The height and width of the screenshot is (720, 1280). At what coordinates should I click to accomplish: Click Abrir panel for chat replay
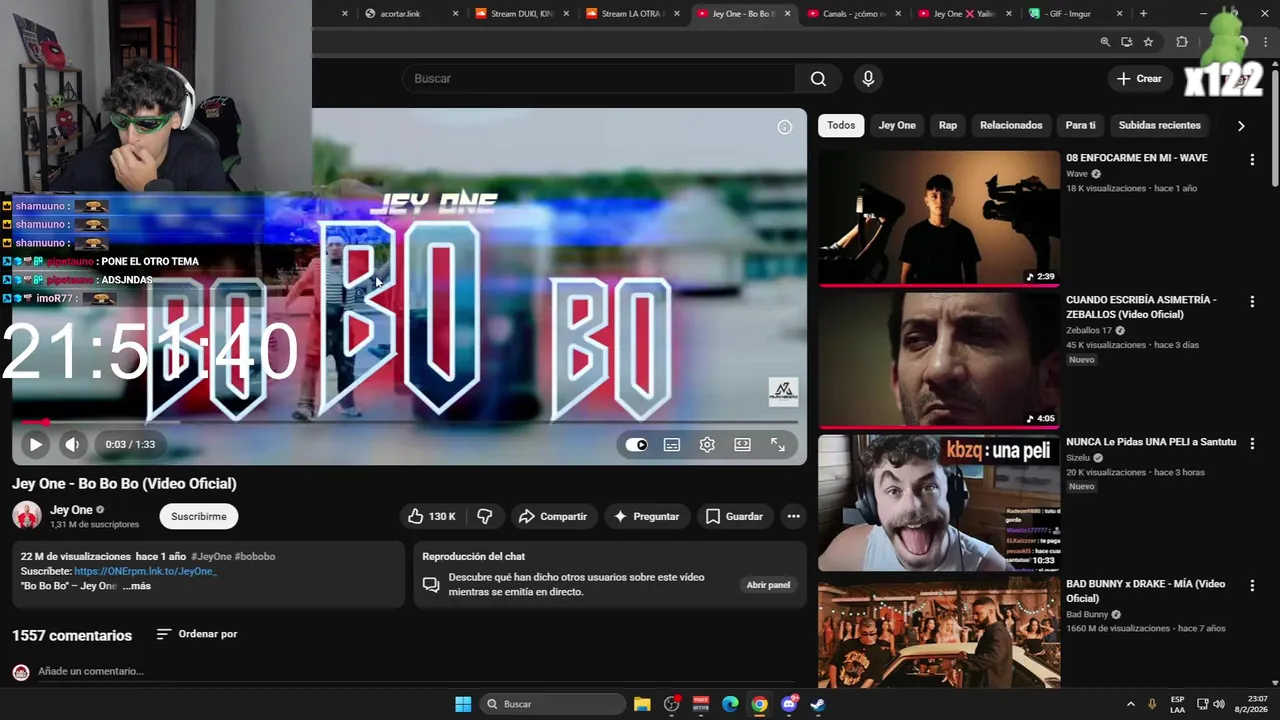point(768,585)
